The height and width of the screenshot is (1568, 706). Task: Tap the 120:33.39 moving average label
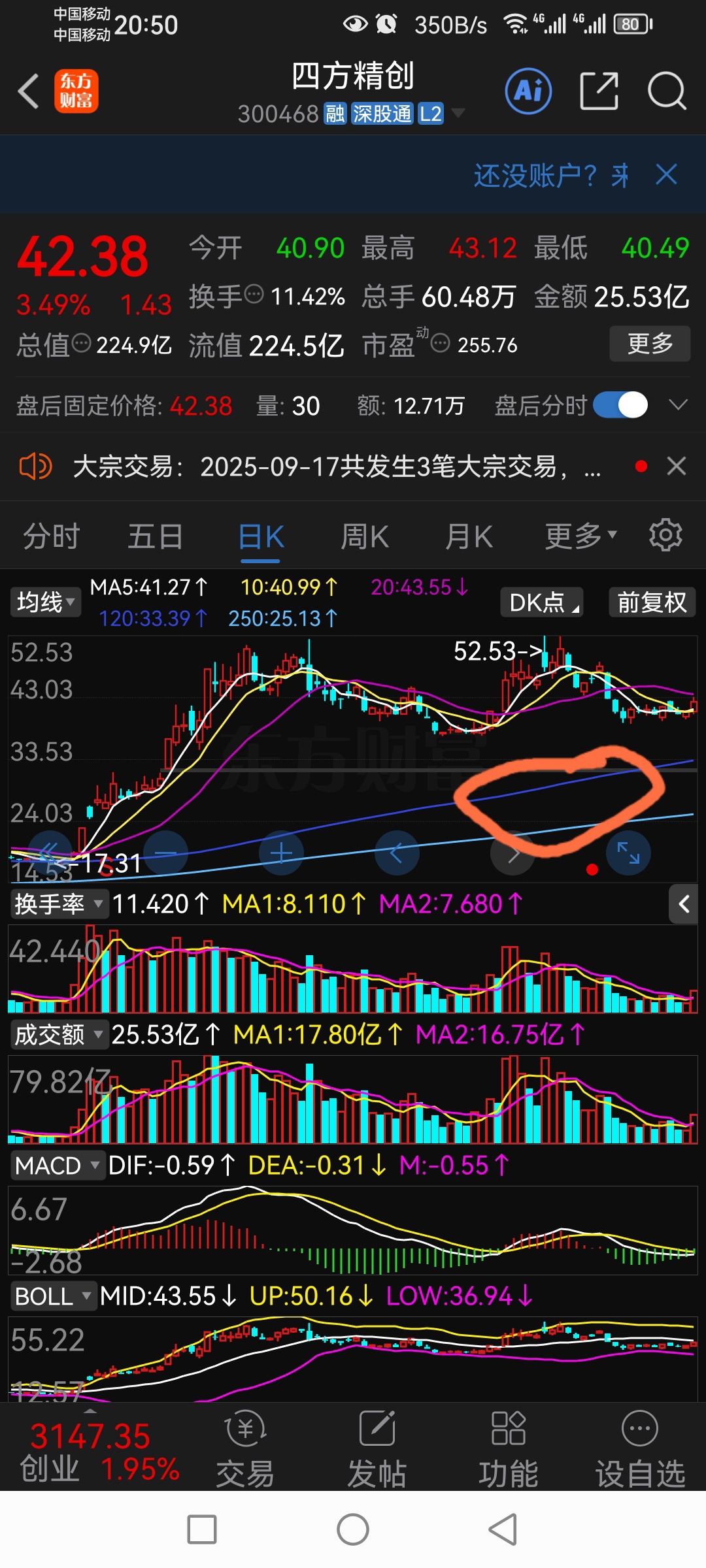point(153,619)
